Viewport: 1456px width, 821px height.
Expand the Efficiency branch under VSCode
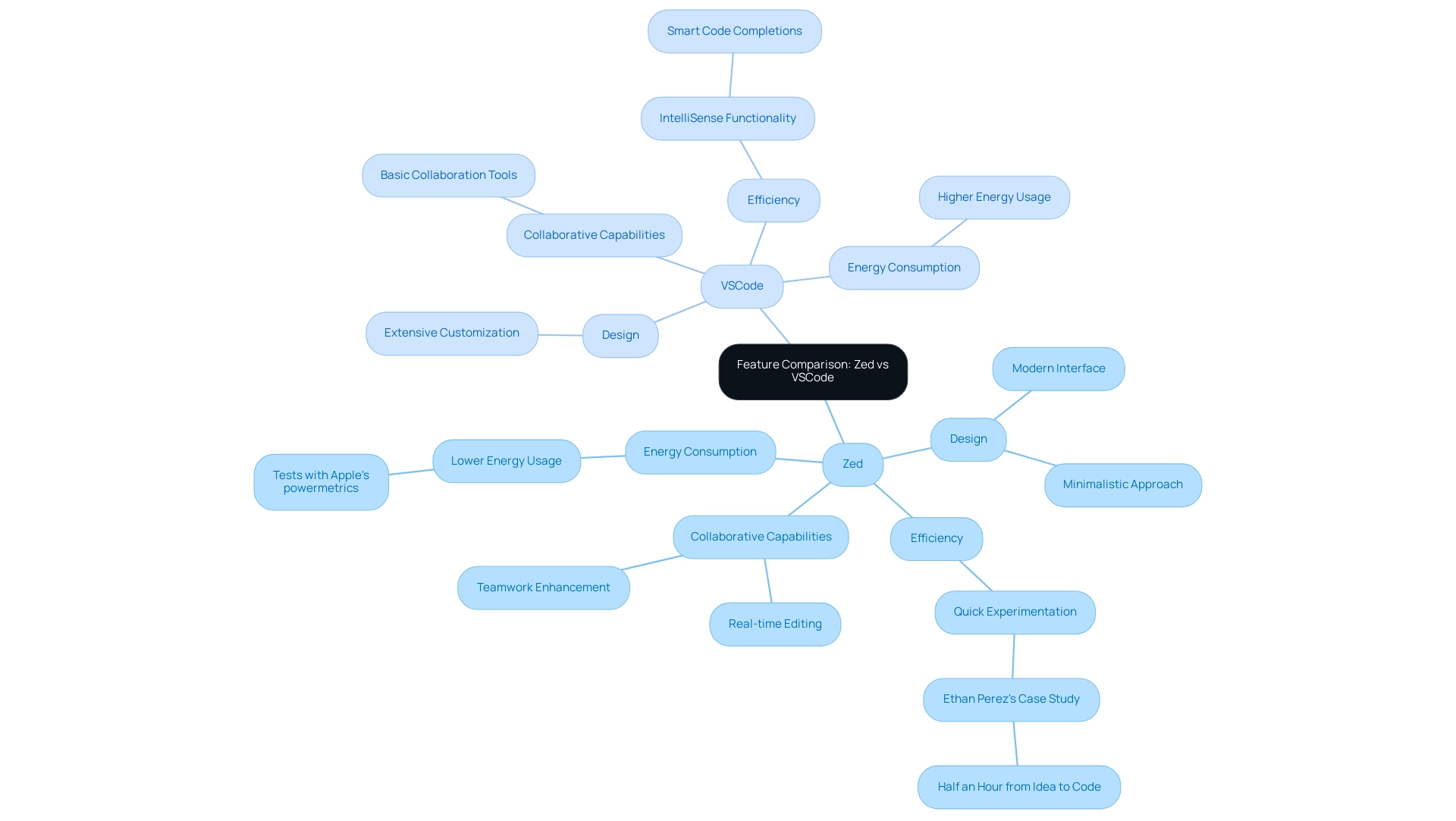pyautogui.click(x=773, y=199)
